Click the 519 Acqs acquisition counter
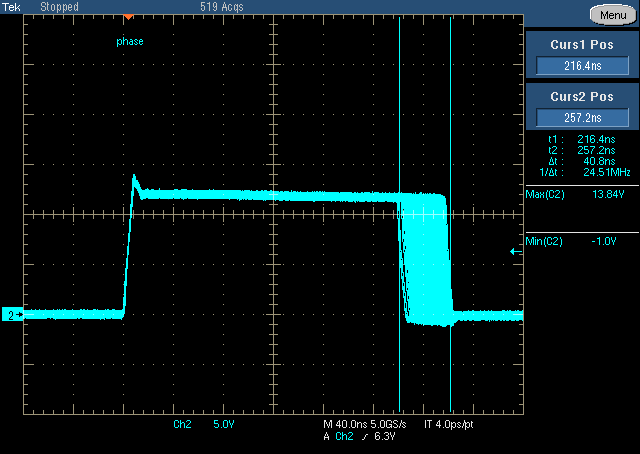 click(x=223, y=6)
